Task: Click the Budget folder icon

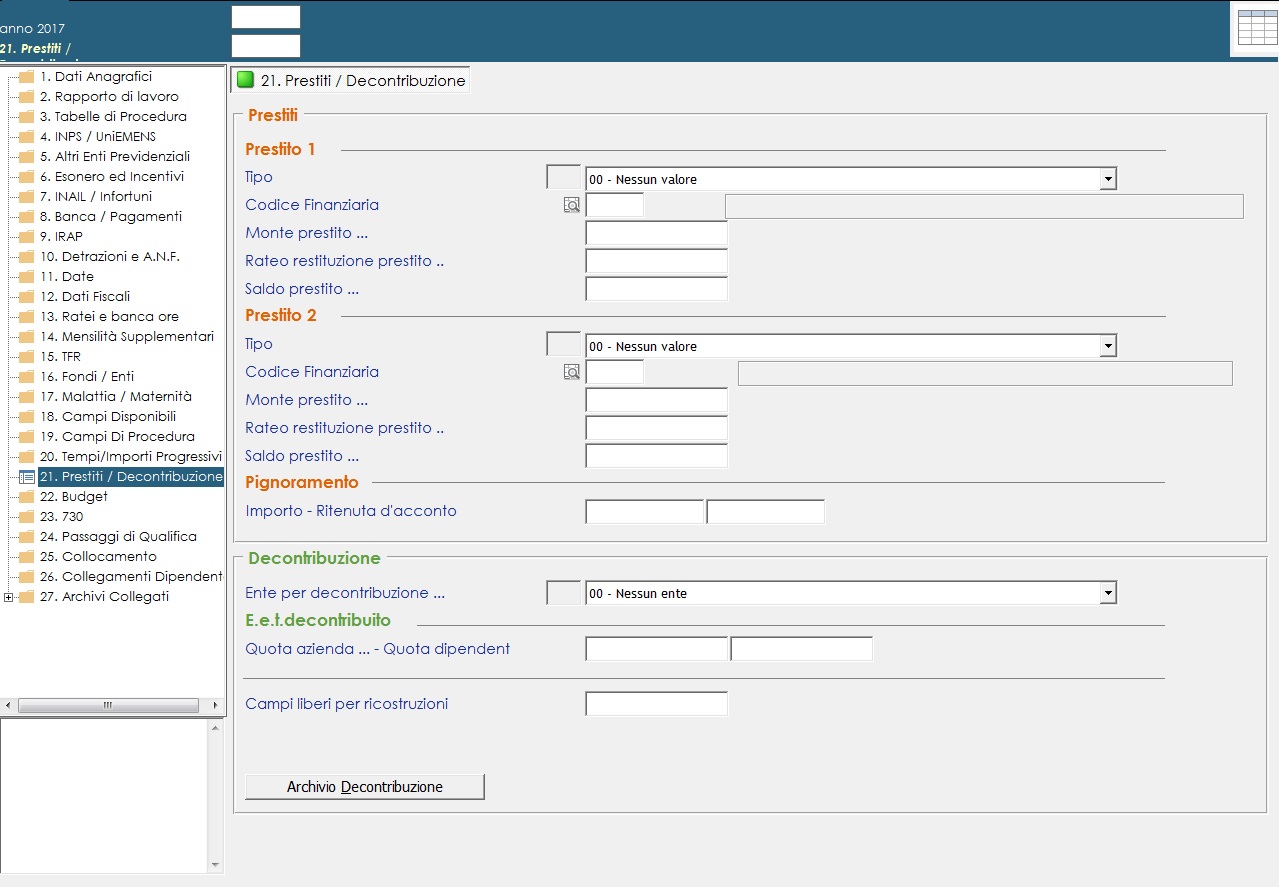Action: pyautogui.click(x=26, y=497)
